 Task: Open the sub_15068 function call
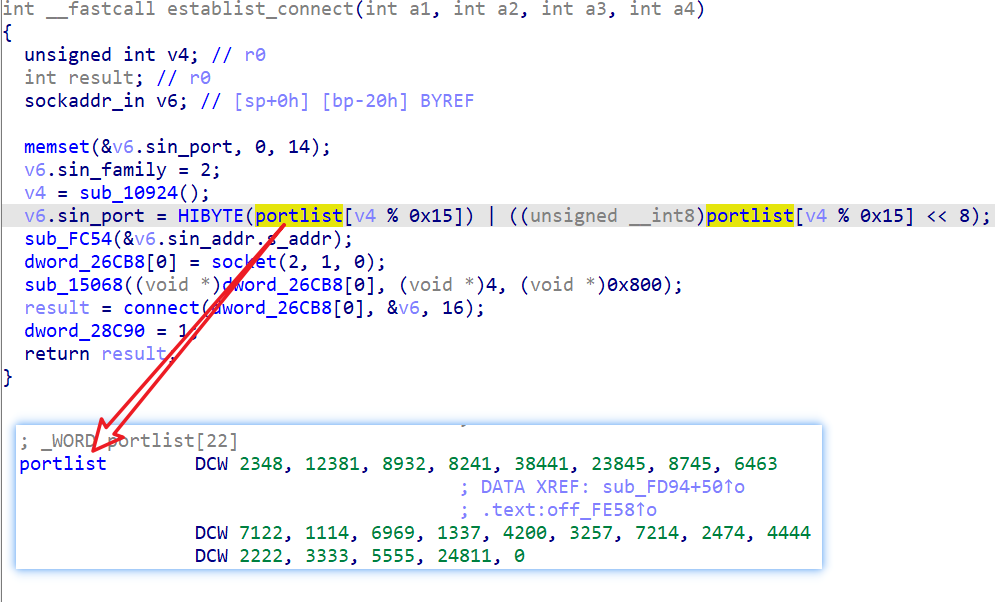73,285
